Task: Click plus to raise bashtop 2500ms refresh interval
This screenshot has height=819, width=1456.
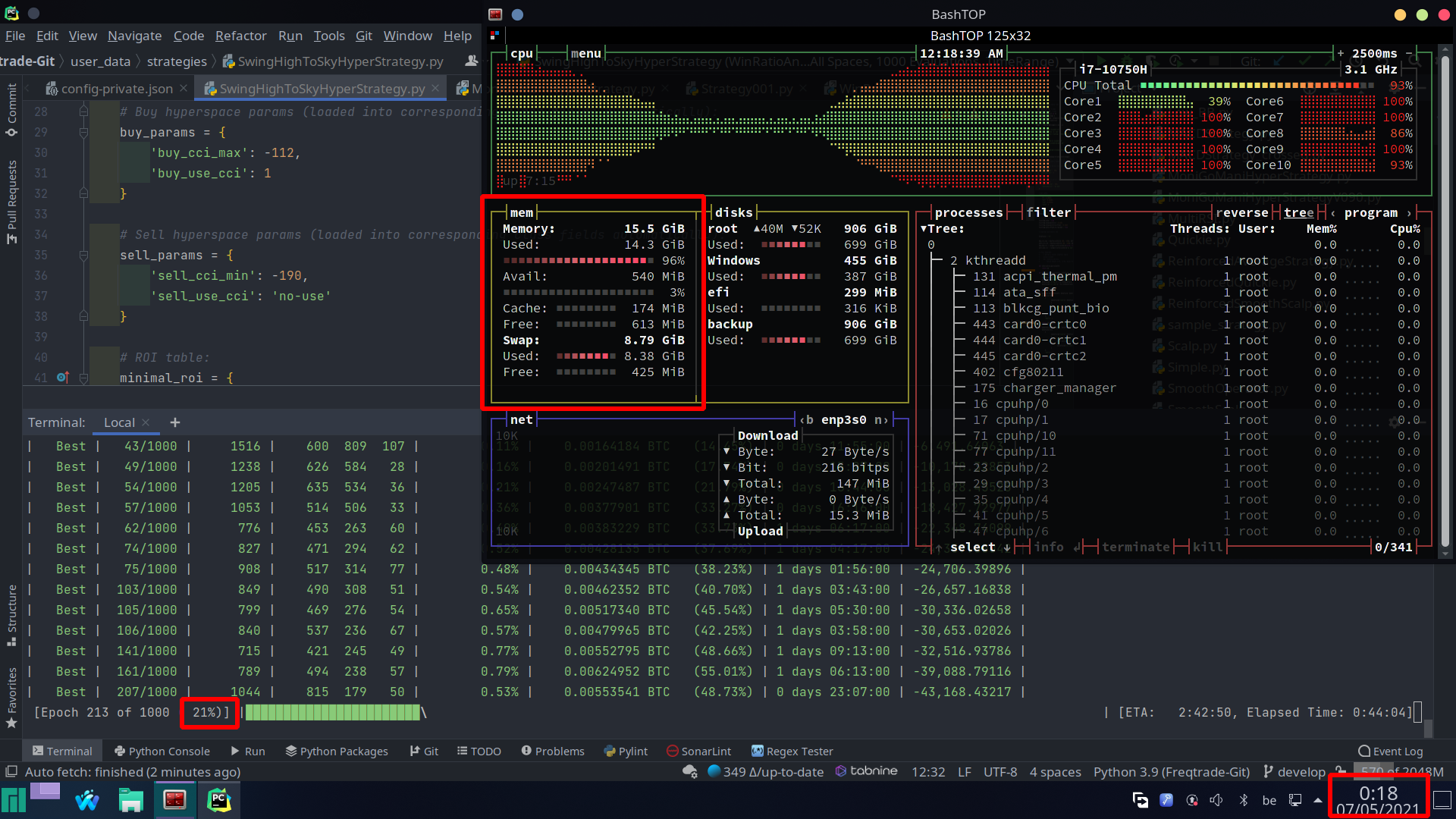Action: [1339, 54]
